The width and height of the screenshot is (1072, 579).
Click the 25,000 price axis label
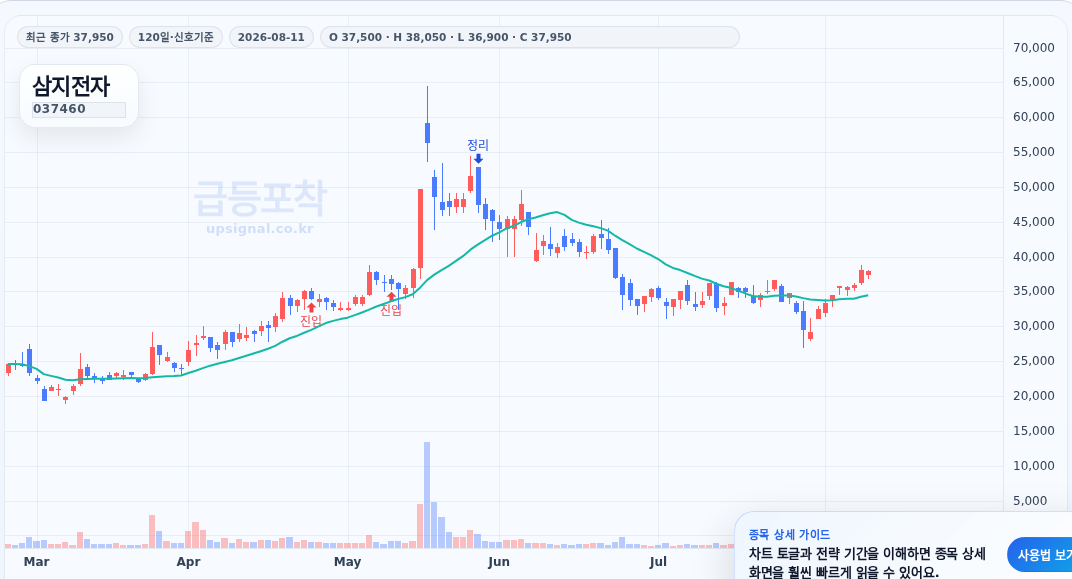(x=1033, y=360)
